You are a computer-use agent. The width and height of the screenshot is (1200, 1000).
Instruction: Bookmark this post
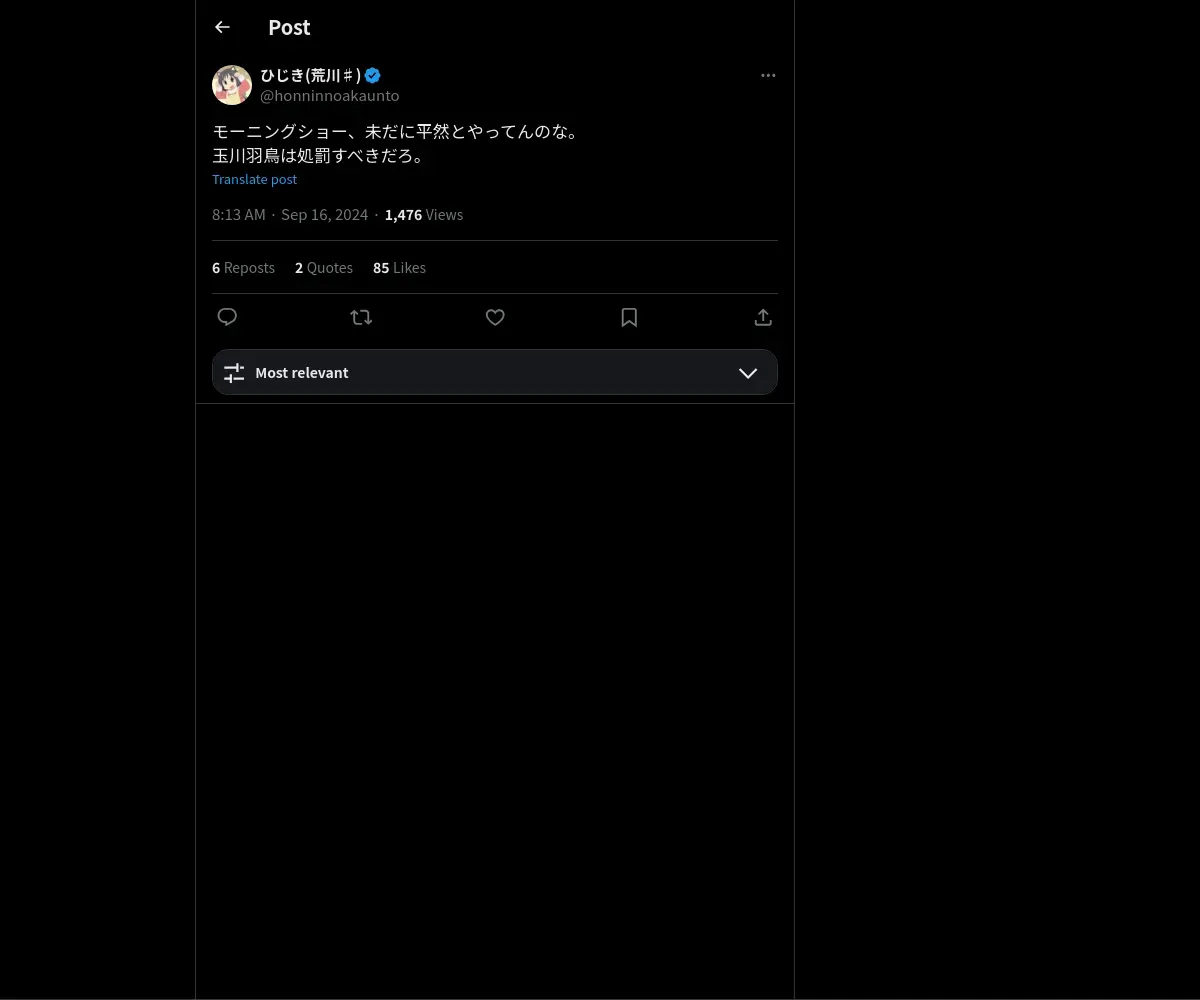(x=629, y=317)
